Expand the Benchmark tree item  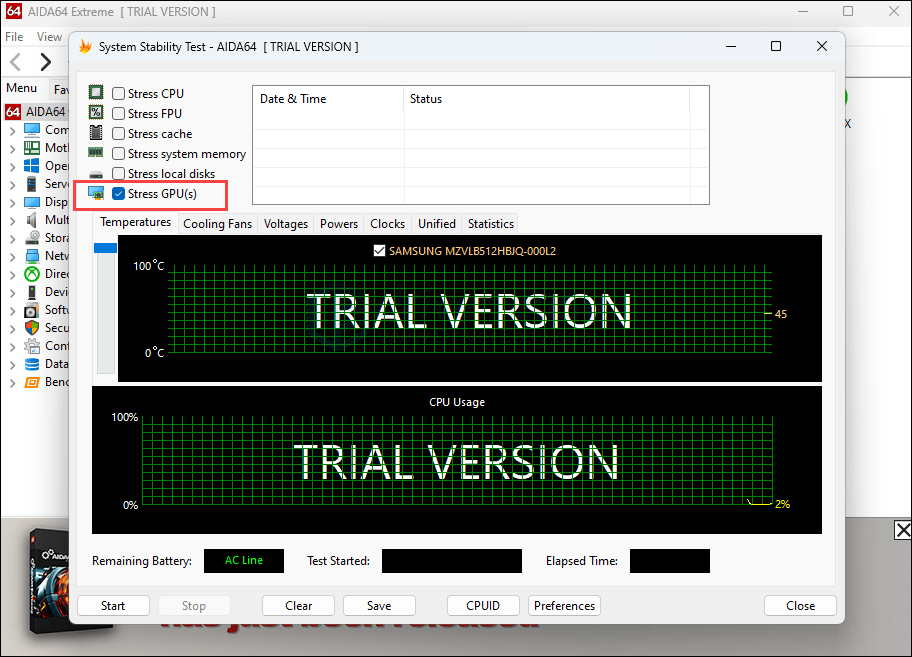12,381
